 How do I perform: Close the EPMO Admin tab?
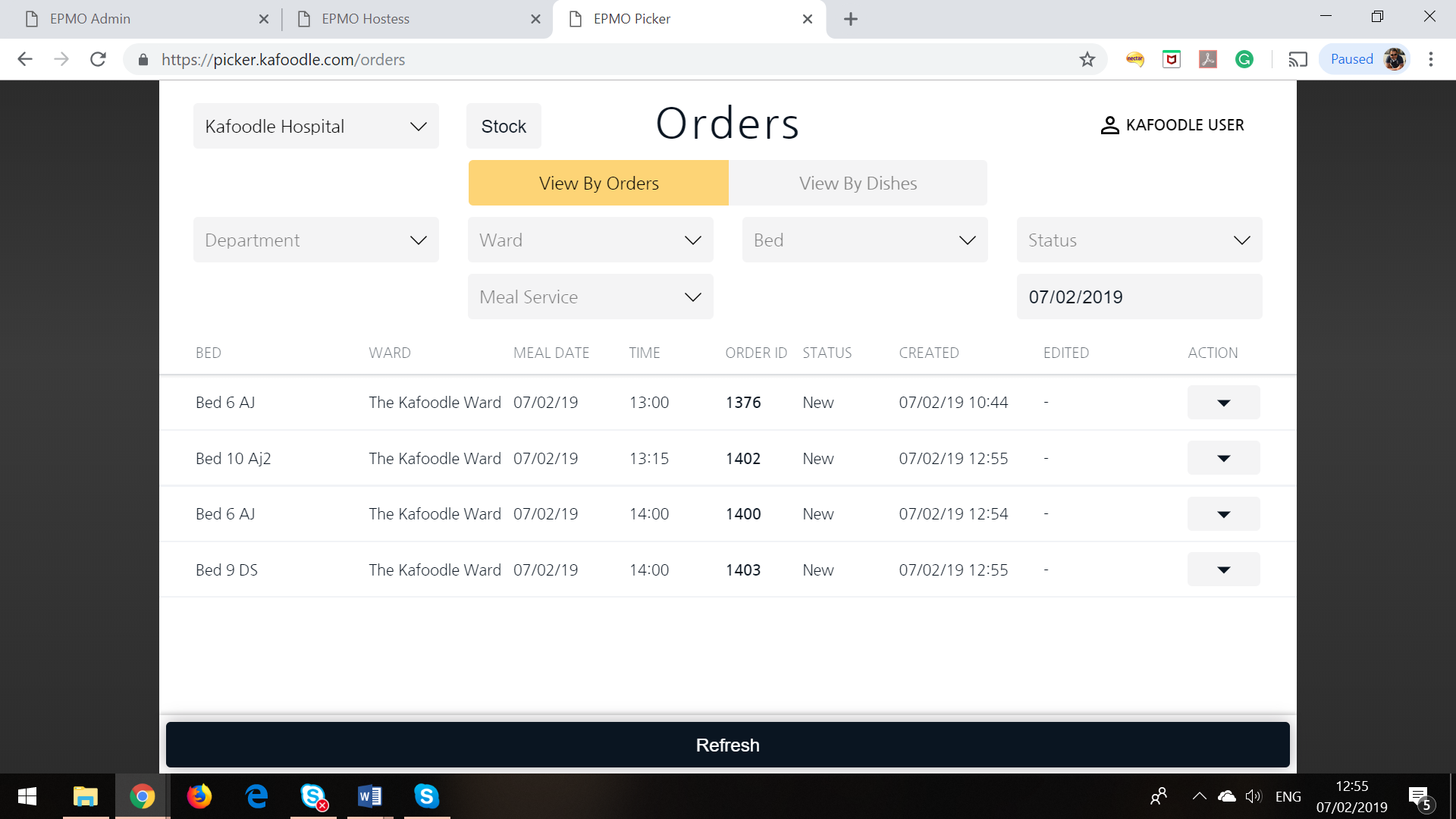pyautogui.click(x=264, y=19)
